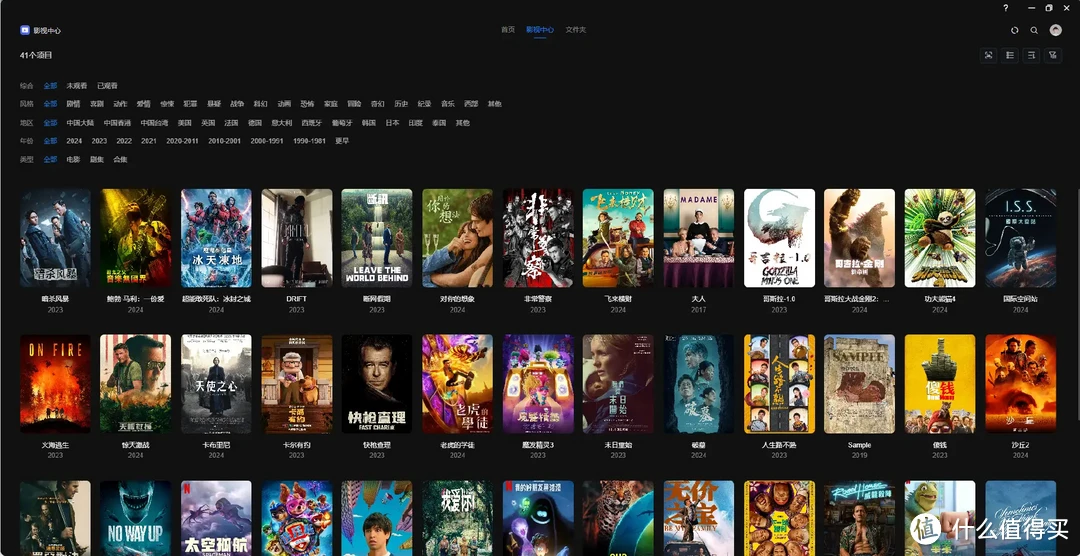This screenshot has height=556, width=1080.
Task: Click the title 人生路不熟
Action: 779,446
